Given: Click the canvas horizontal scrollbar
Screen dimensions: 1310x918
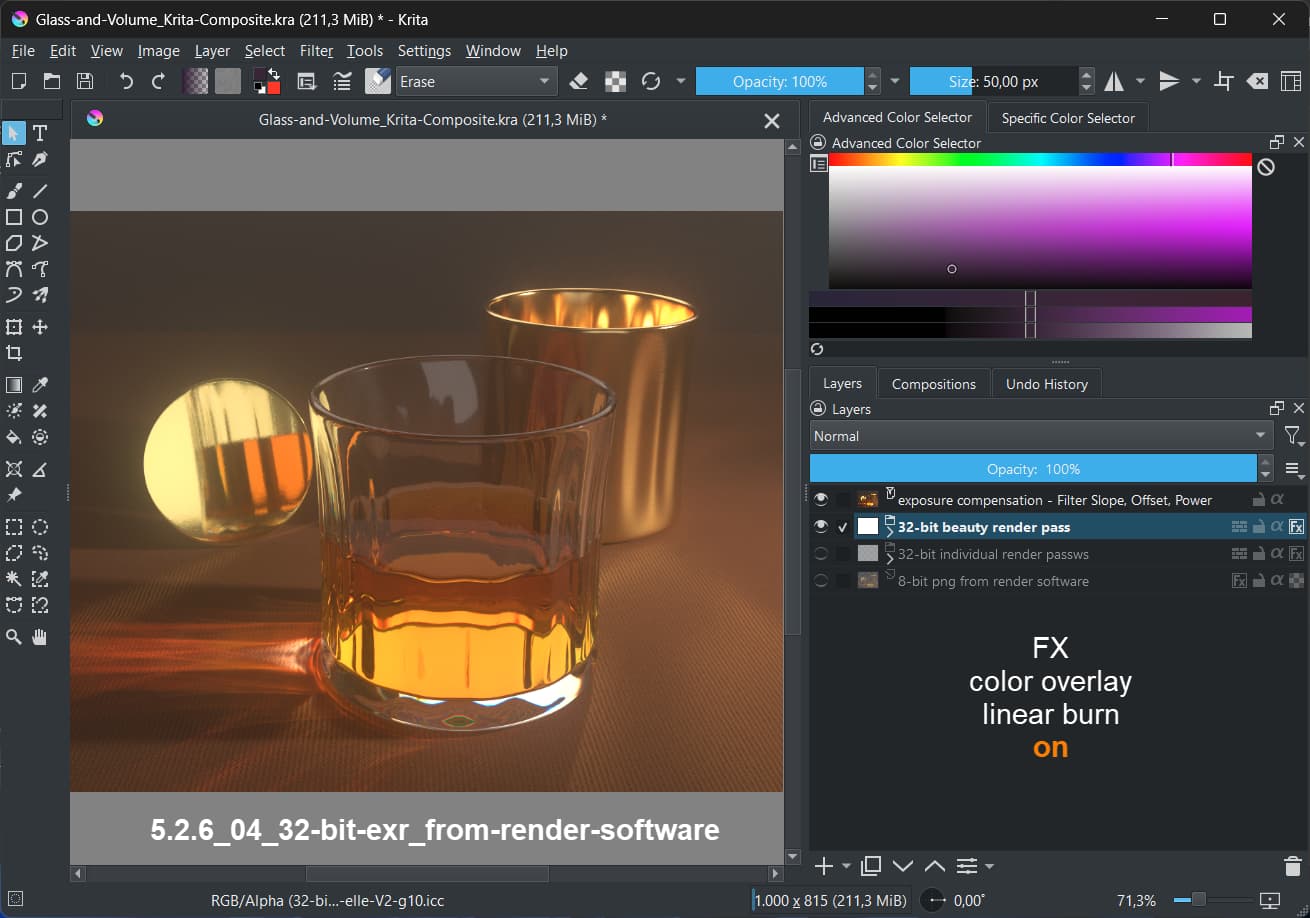Looking at the screenshot, I should click(427, 874).
